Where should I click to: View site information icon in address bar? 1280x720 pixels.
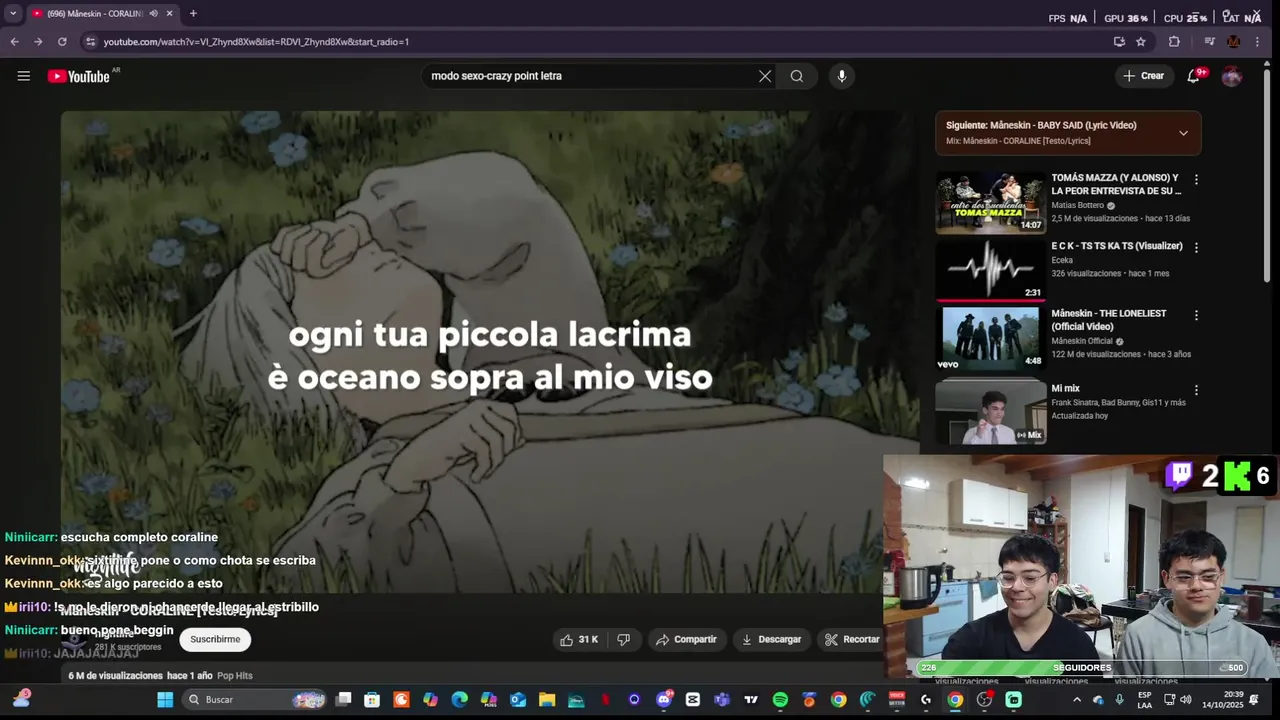coord(90,42)
